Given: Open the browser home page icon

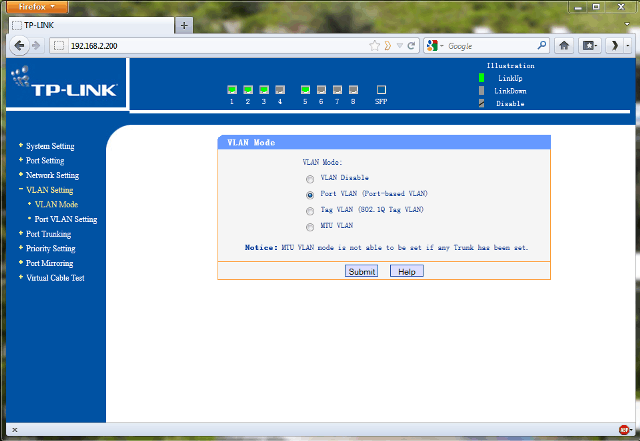Looking at the screenshot, I should tap(564, 45).
